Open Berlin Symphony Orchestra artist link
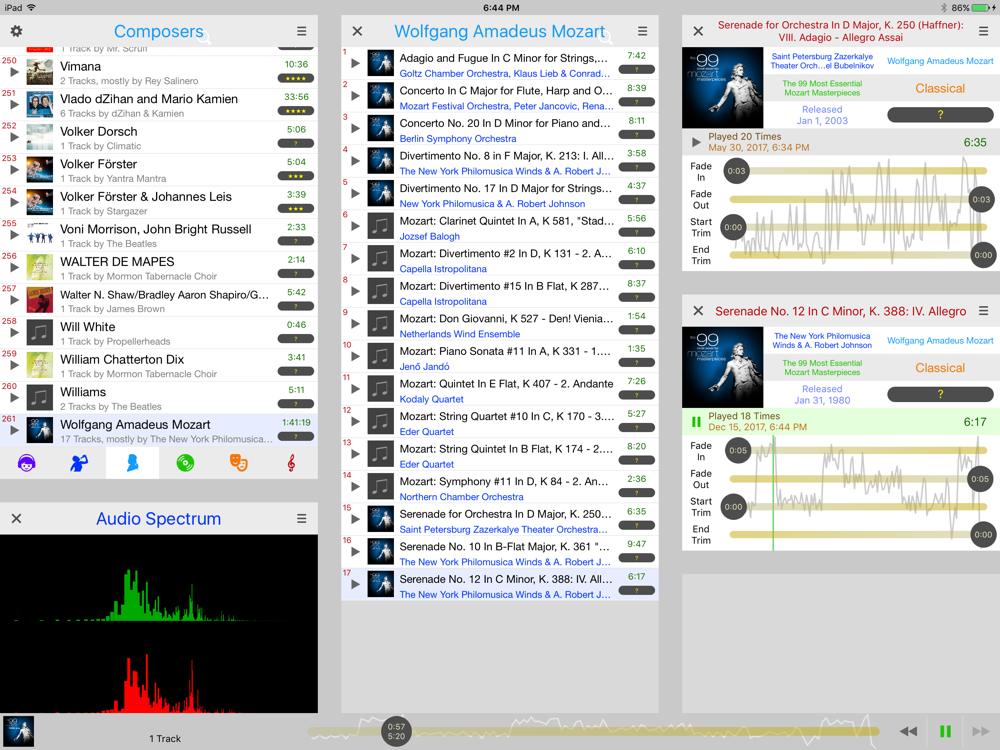The image size is (1000, 750). [x=458, y=138]
